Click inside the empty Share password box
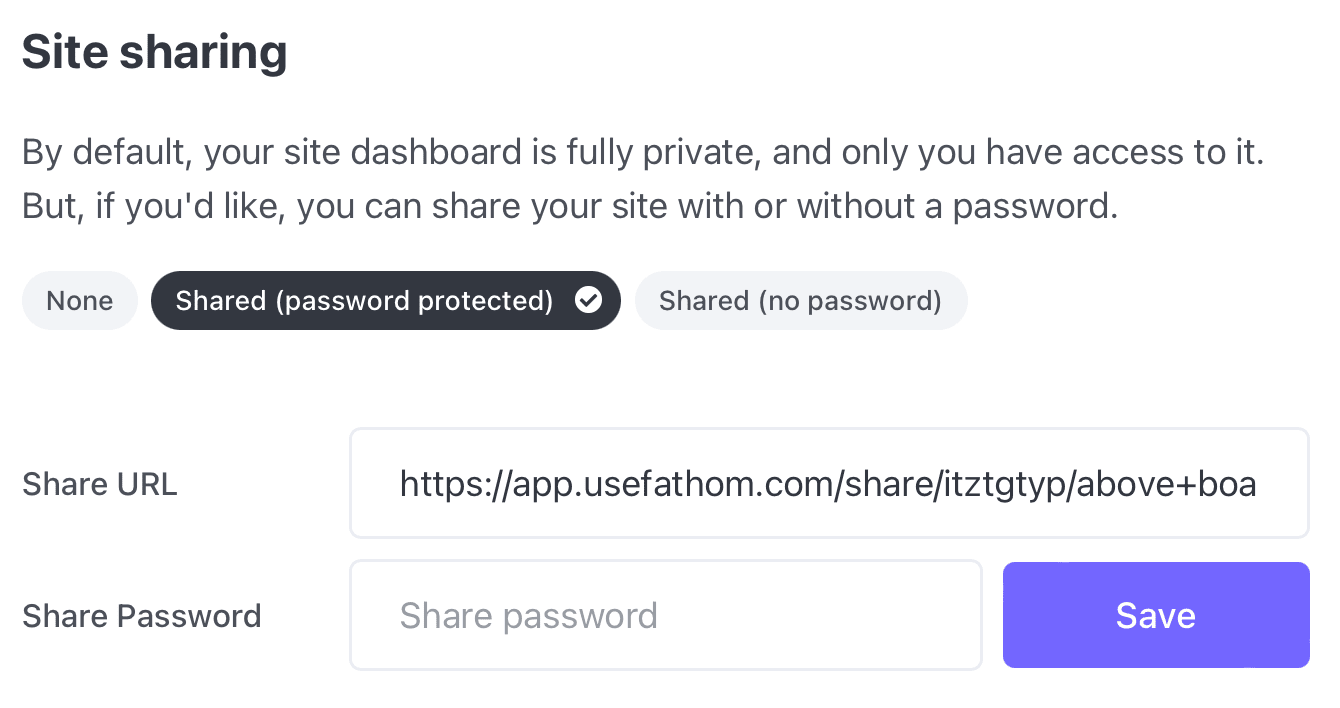 [666, 615]
